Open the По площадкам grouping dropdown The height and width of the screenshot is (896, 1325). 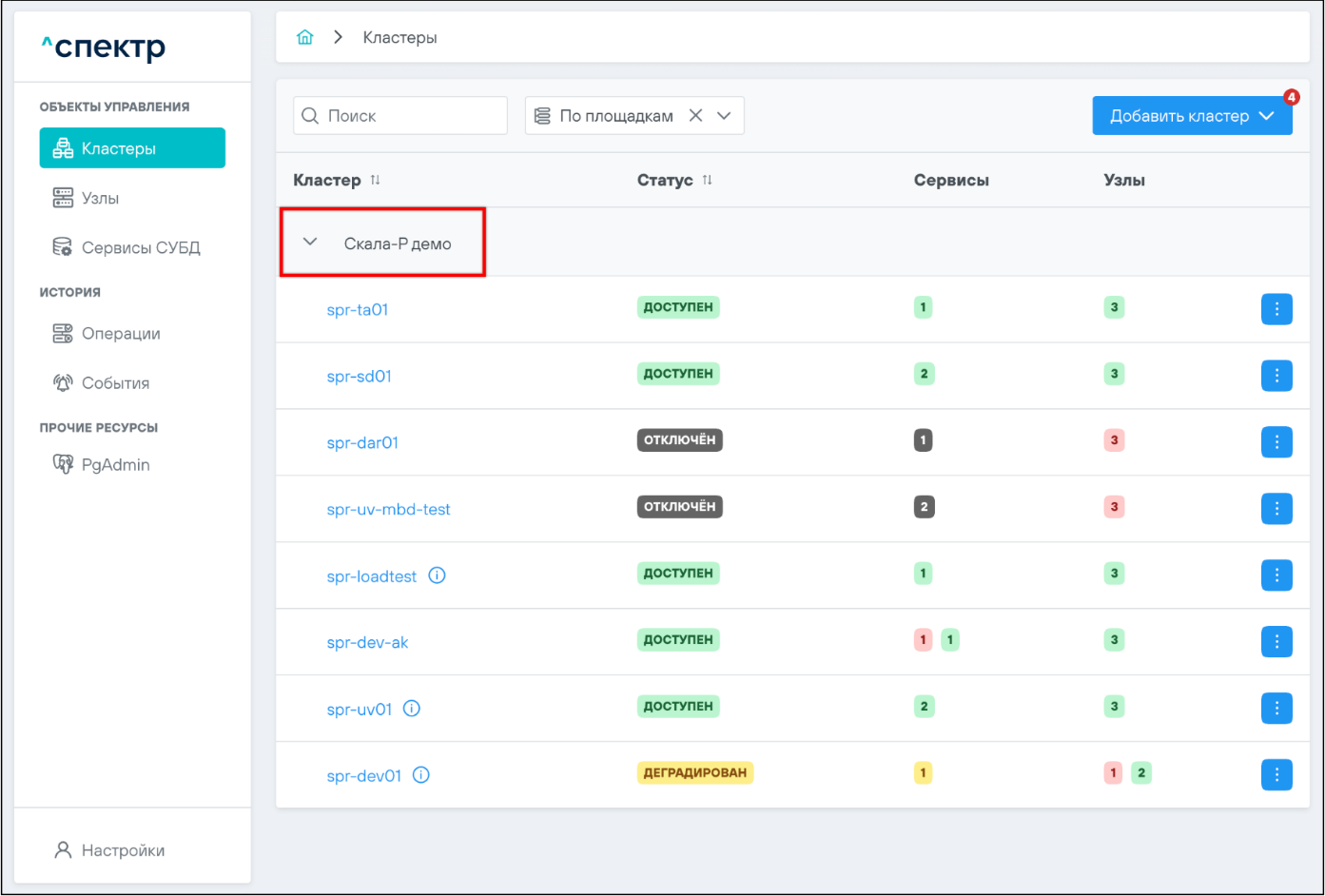[x=724, y=115]
